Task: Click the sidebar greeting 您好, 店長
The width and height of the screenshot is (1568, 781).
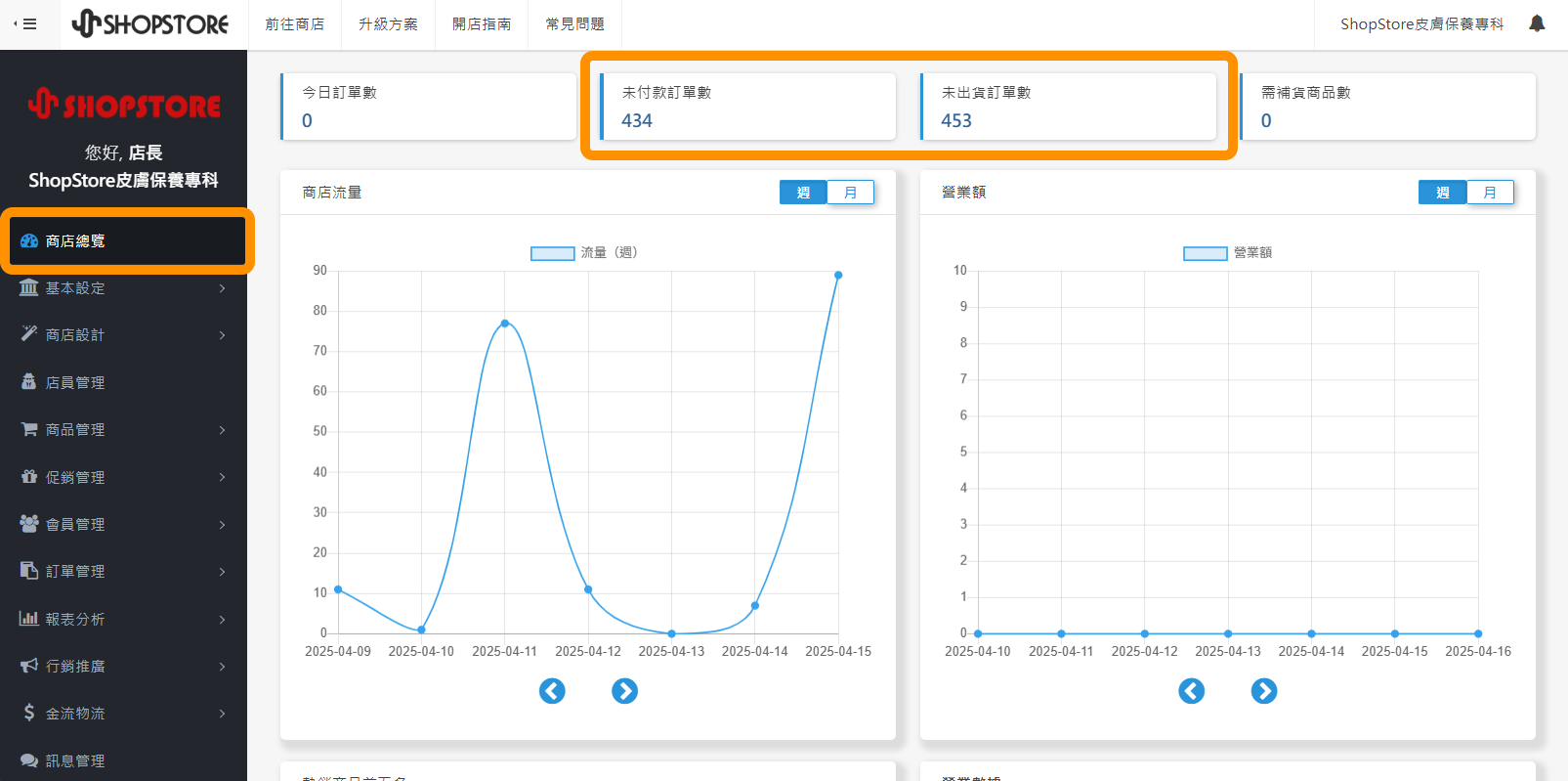Action: (x=124, y=152)
